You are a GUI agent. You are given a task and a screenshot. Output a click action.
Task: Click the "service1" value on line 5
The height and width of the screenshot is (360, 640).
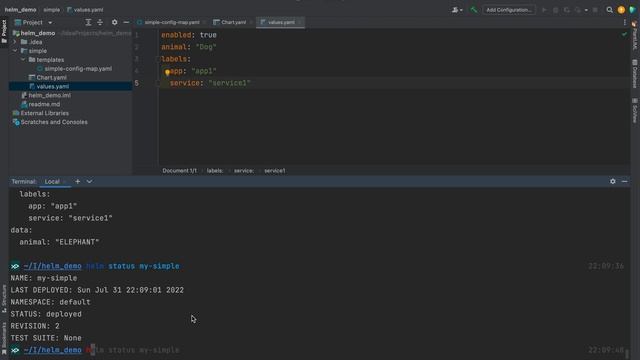point(229,83)
